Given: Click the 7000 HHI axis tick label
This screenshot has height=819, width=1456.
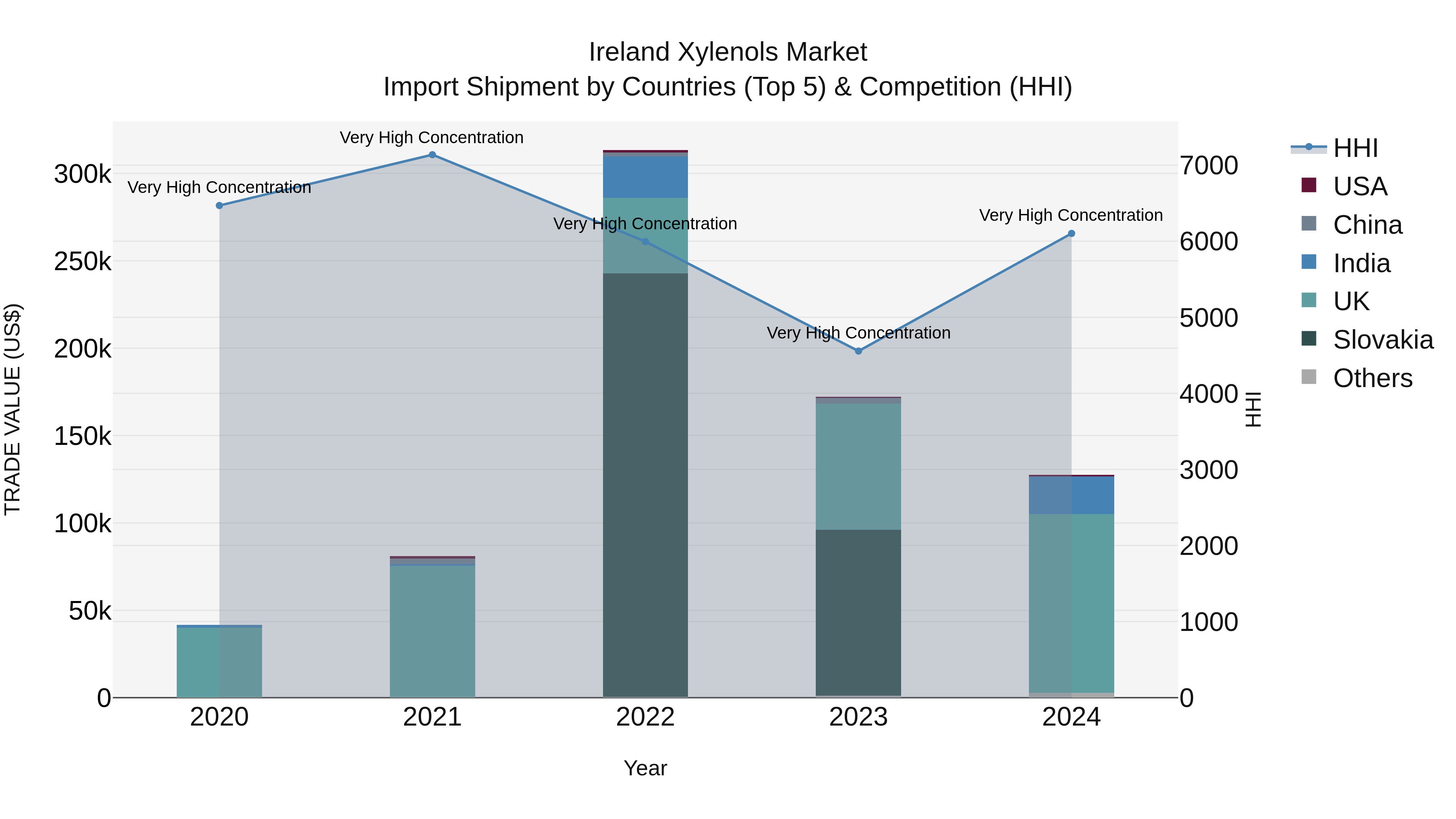Looking at the screenshot, I should [1209, 165].
